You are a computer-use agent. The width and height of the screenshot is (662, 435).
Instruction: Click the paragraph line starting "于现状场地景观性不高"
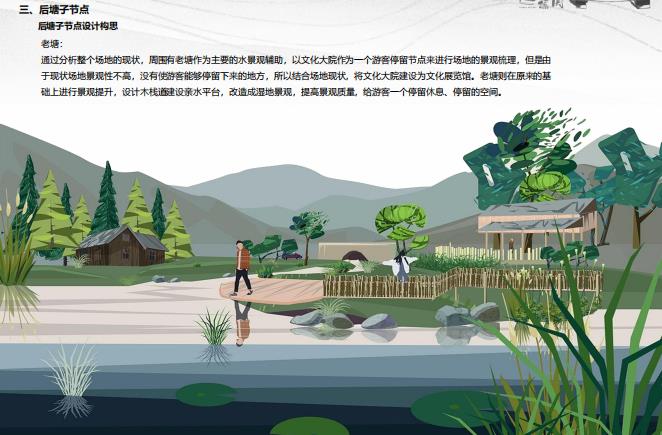coord(296,76)
